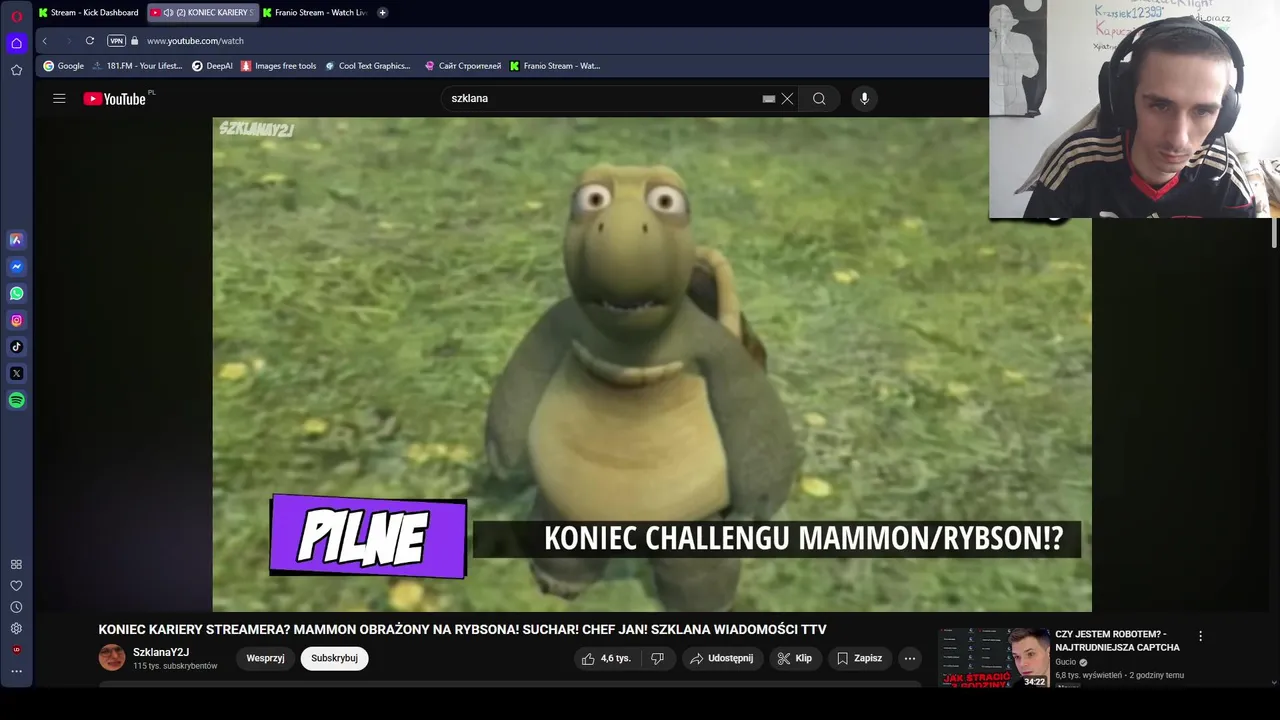This screenshot has width=1280, height=720.
Task: Like the video with thumbs-up 4,6 tys.
Action: pos(607,658)
